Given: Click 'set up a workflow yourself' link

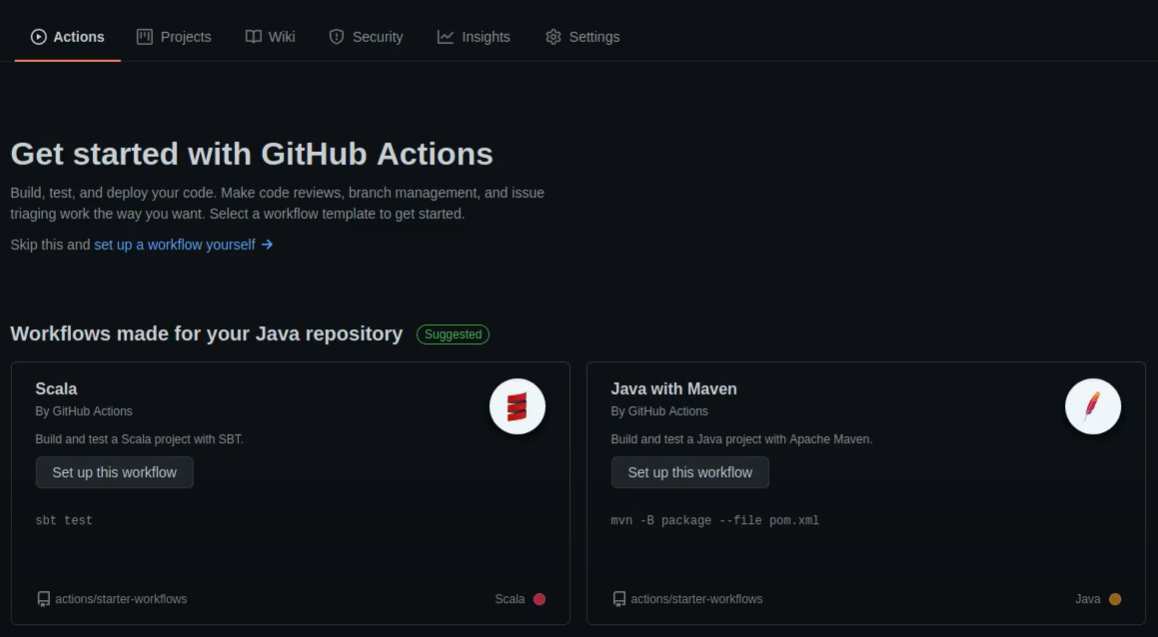Looking at the screenshot, I should [x=174, y=244].
